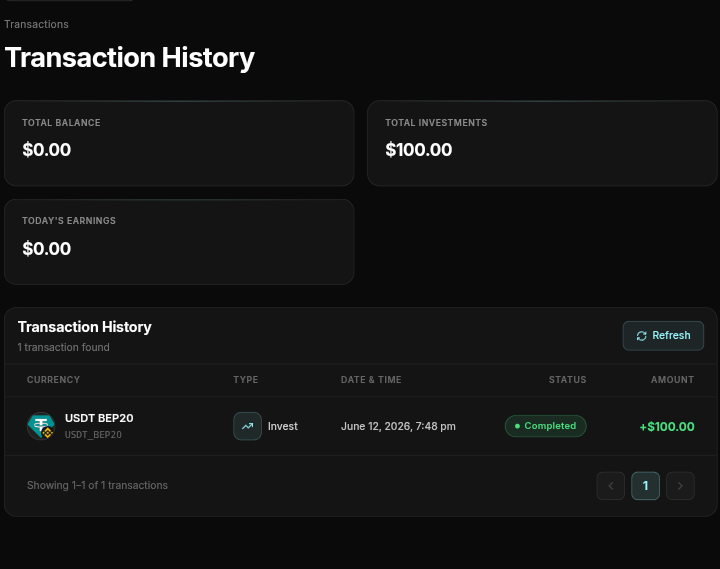This screenshot has height=569, width=720.
Task: Open the Total Balance card
Action: pyautogui.click(x=179, y=143)
